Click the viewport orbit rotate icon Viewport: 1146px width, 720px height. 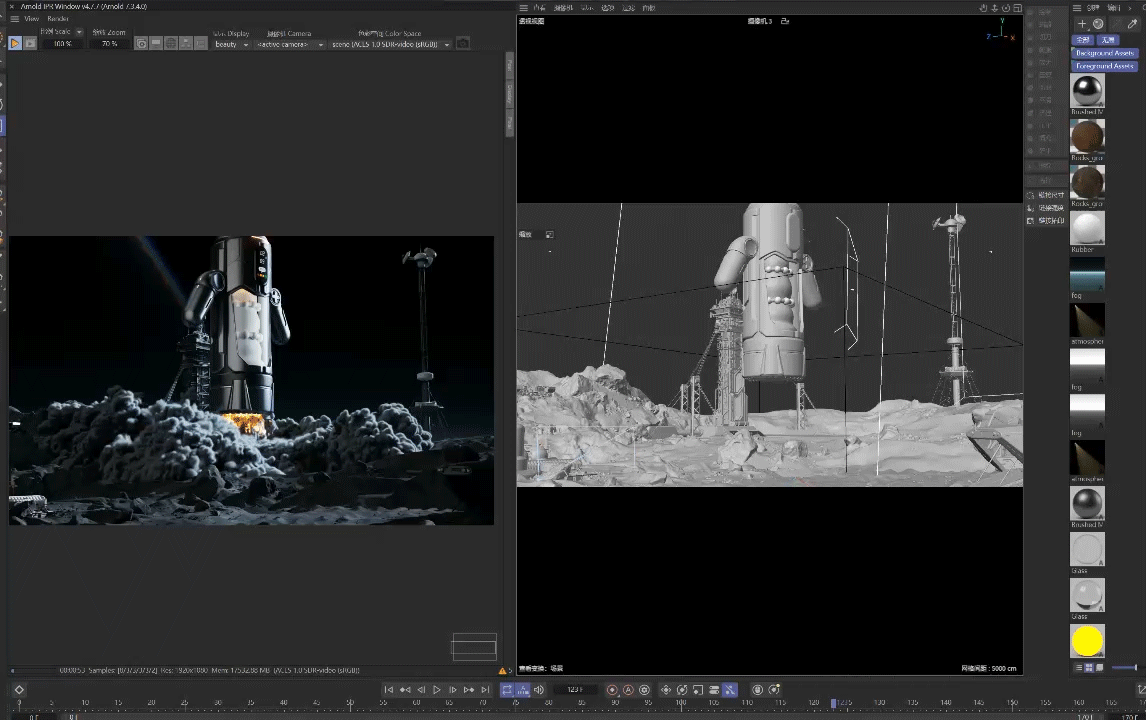[x=1006, y=8]
